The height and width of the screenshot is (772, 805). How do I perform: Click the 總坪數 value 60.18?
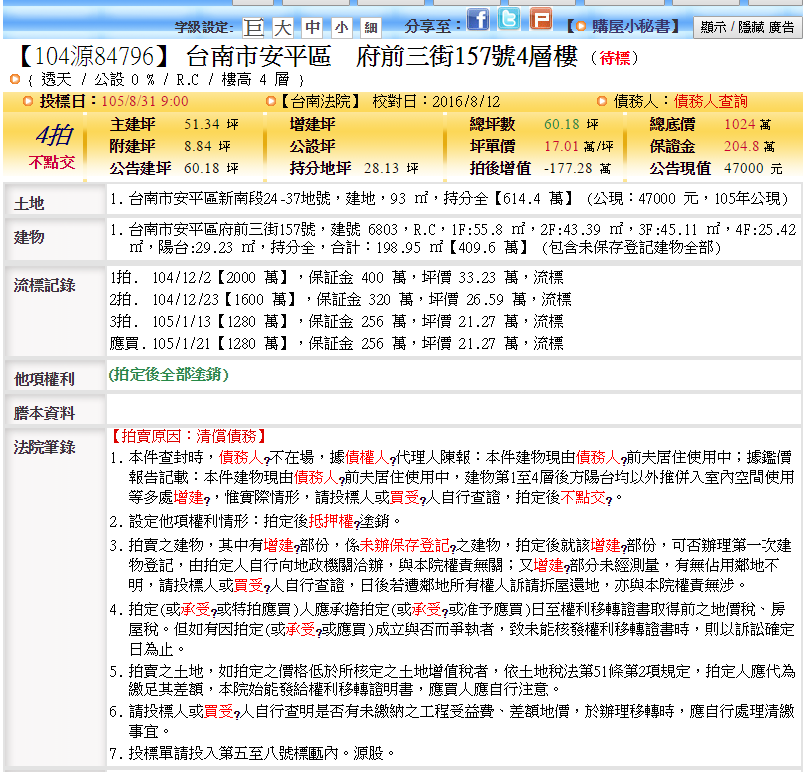point(562,124)
